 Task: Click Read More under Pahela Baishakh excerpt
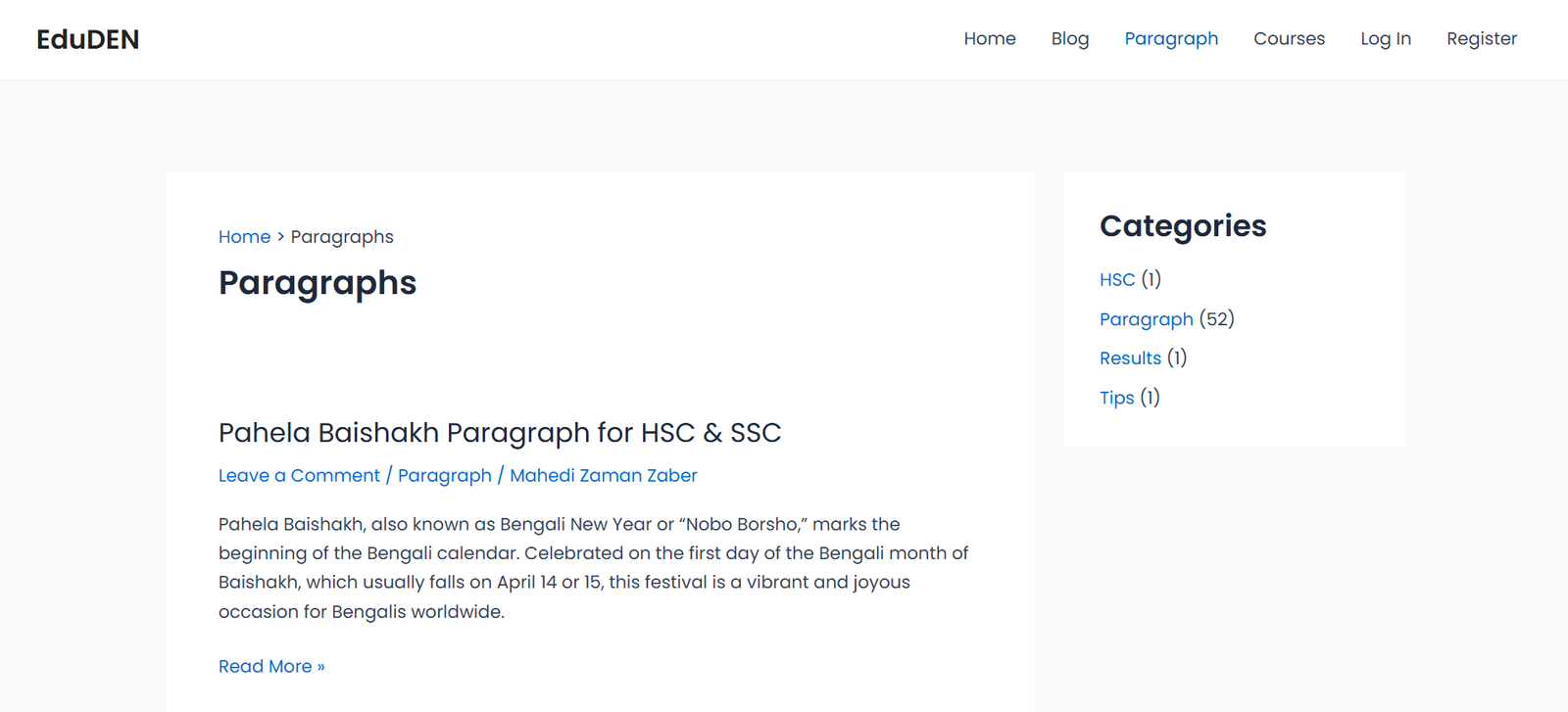click(x=271, y=667)
